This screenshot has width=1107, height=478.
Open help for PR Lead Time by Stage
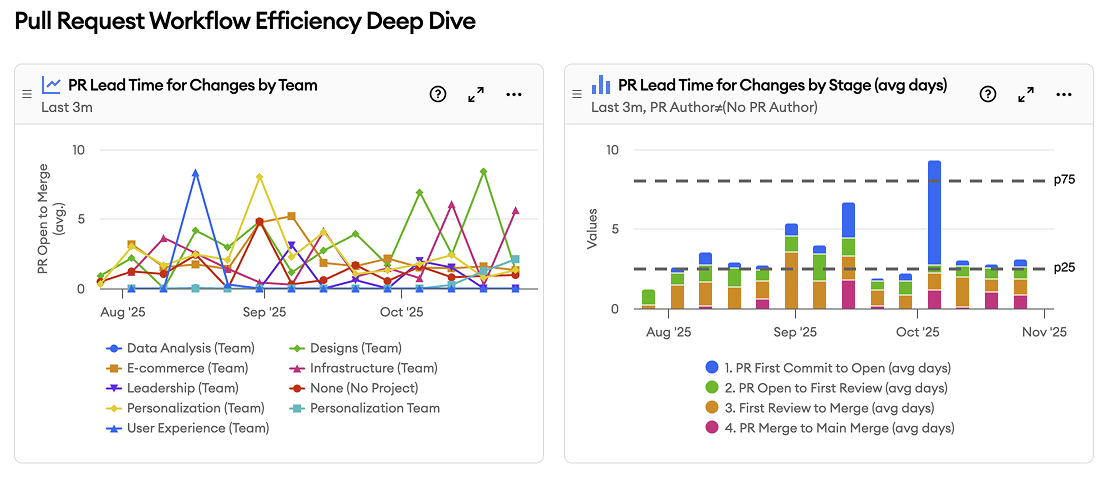987,94
